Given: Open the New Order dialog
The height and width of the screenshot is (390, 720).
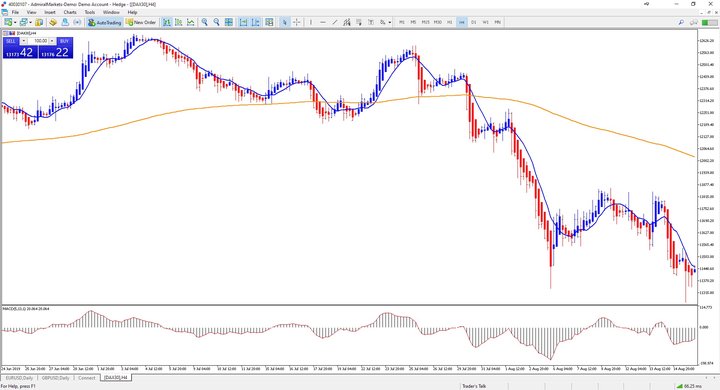Looking at the screenshot, I should (x=141, y=22).
